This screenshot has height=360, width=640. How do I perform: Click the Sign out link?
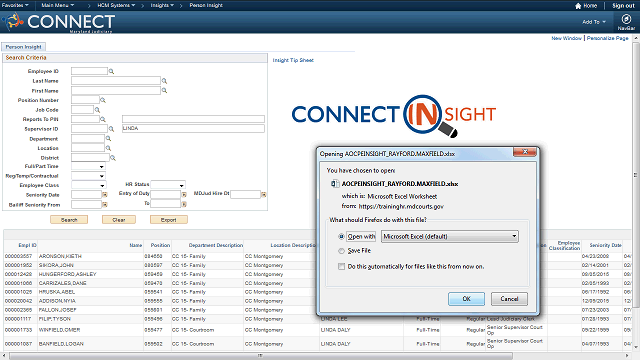(623, 6)
